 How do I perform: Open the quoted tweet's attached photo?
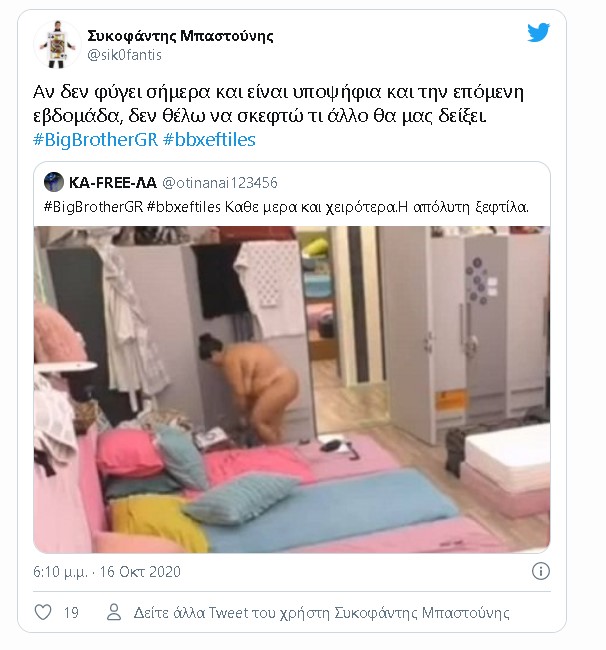coord(292,389)
